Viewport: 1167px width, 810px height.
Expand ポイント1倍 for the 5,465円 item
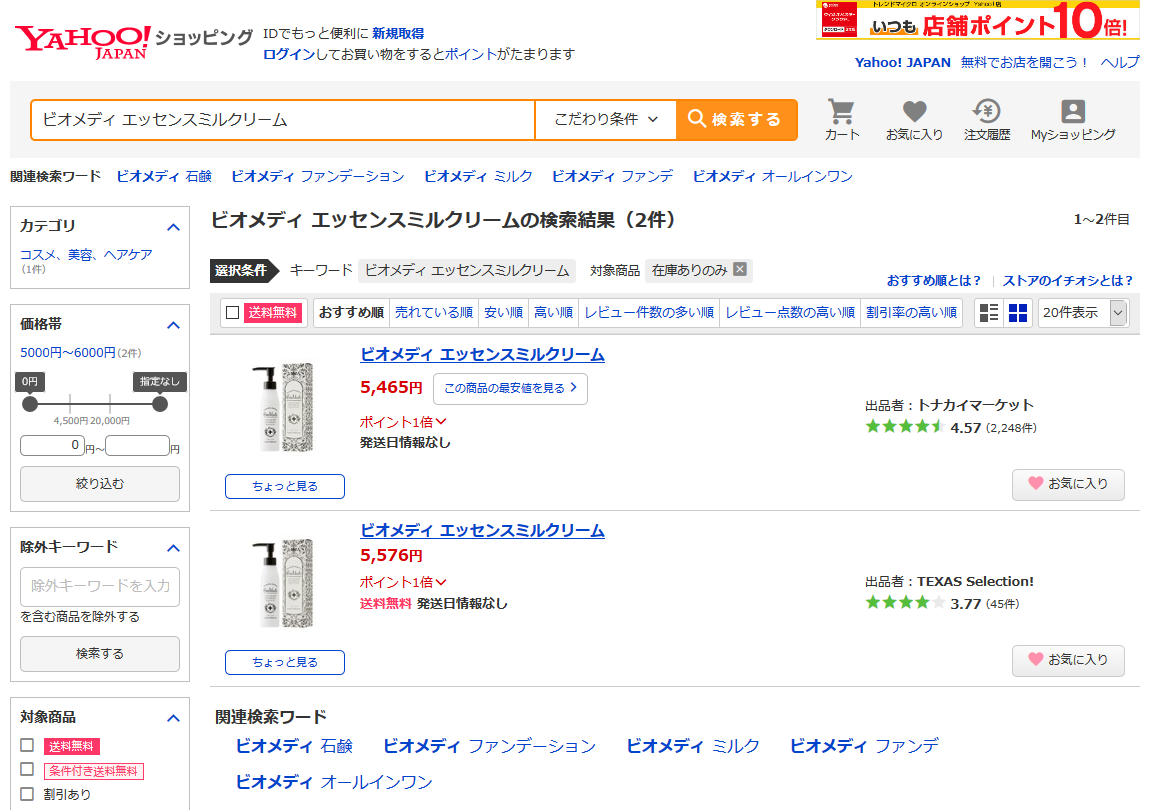coord(403,422)
